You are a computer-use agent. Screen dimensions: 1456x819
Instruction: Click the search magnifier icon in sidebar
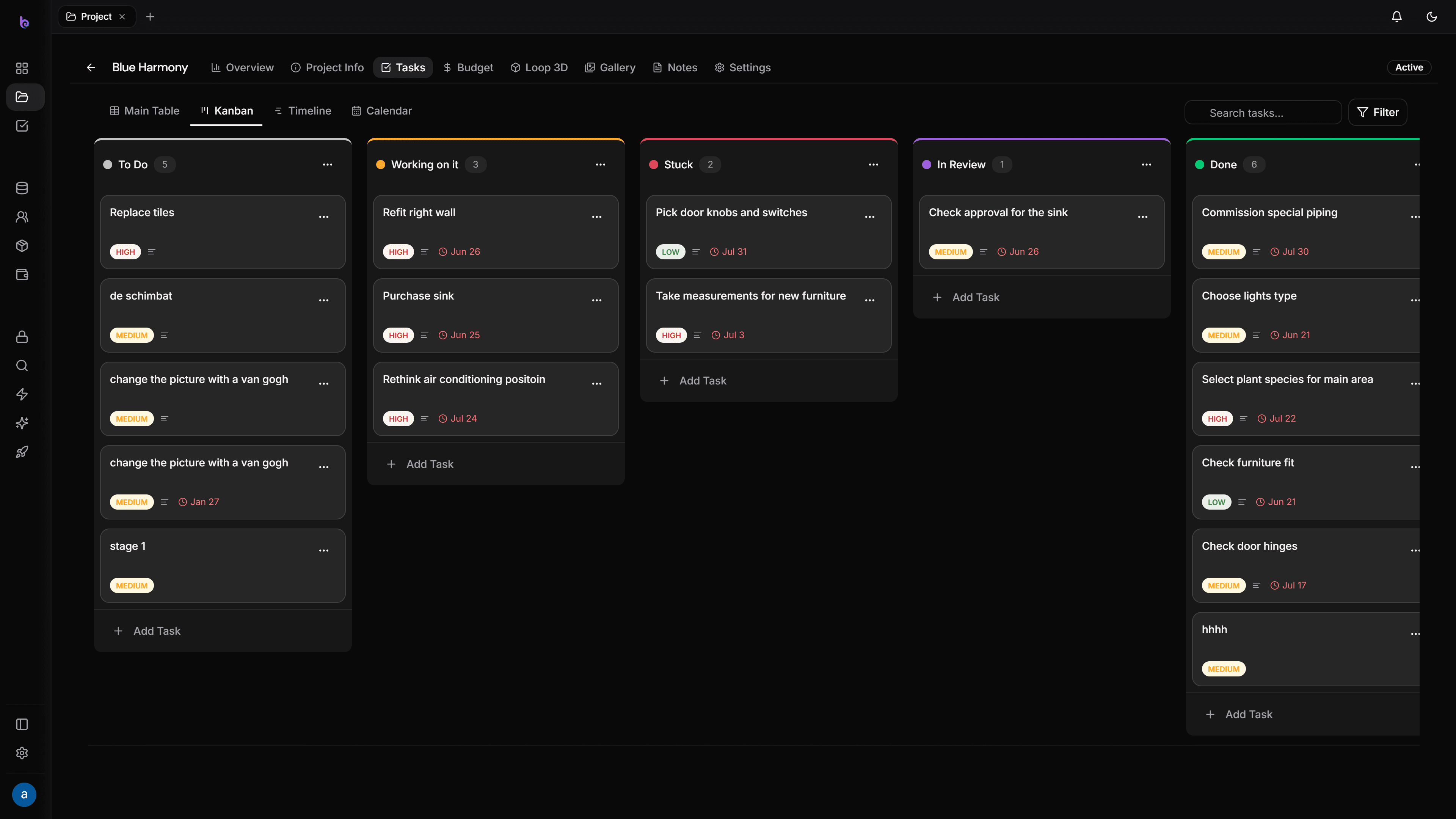coord(22,366)
